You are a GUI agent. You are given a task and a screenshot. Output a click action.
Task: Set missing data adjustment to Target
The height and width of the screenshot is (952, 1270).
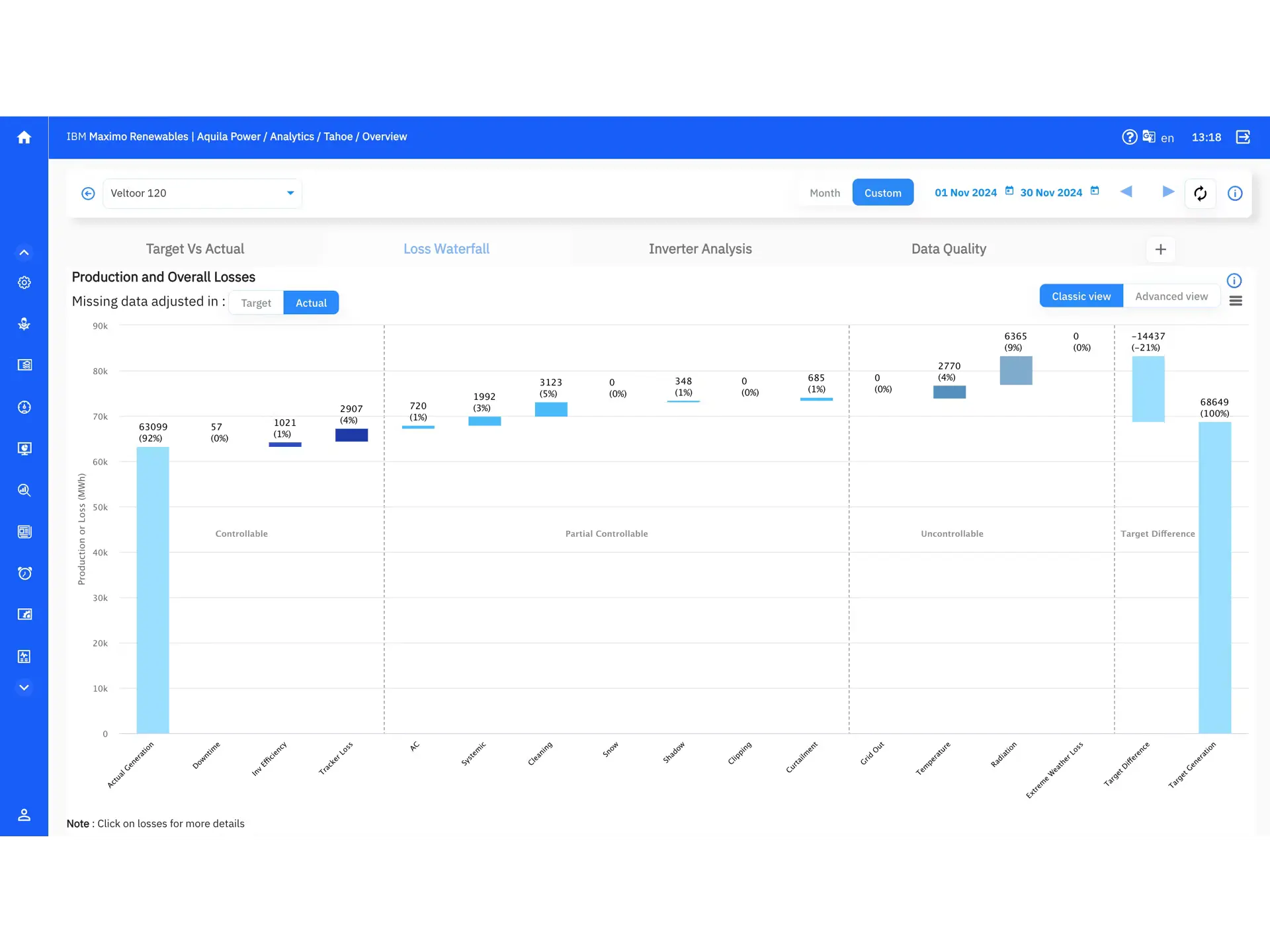[256, 303]
